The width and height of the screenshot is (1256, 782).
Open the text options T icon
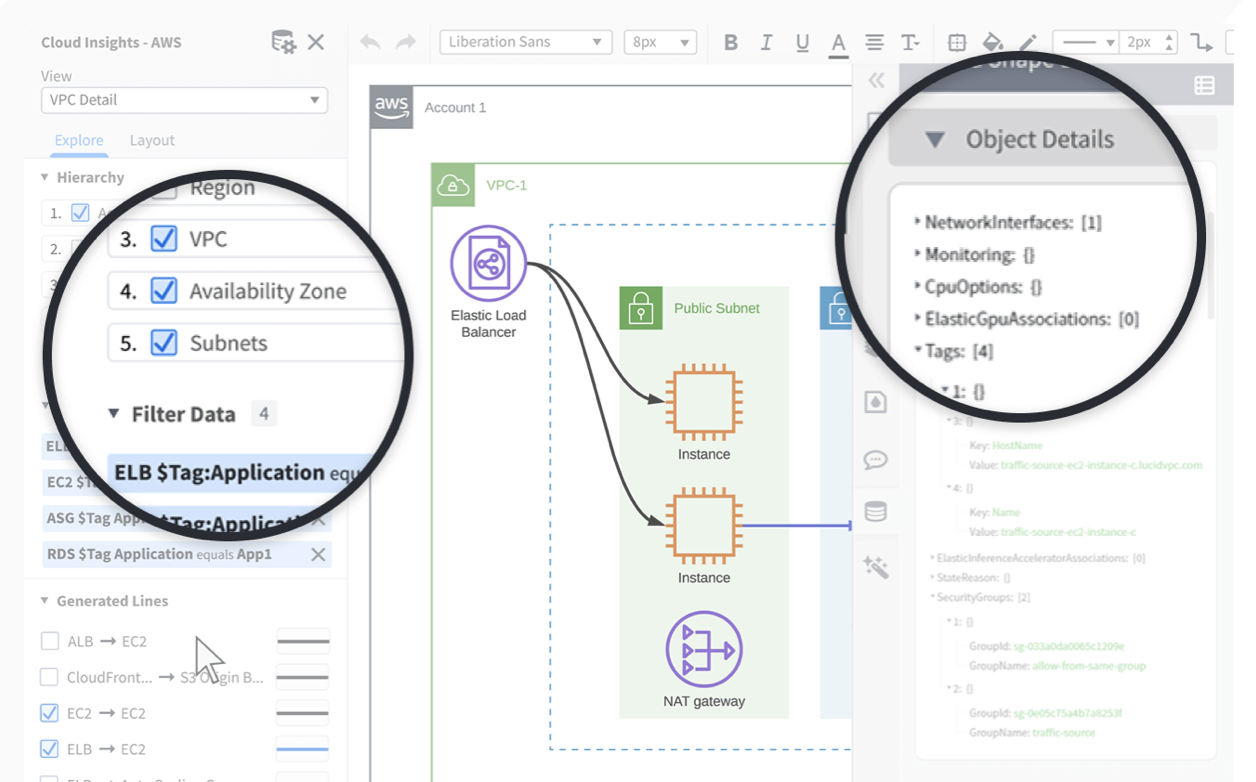[x=910, y=42]
